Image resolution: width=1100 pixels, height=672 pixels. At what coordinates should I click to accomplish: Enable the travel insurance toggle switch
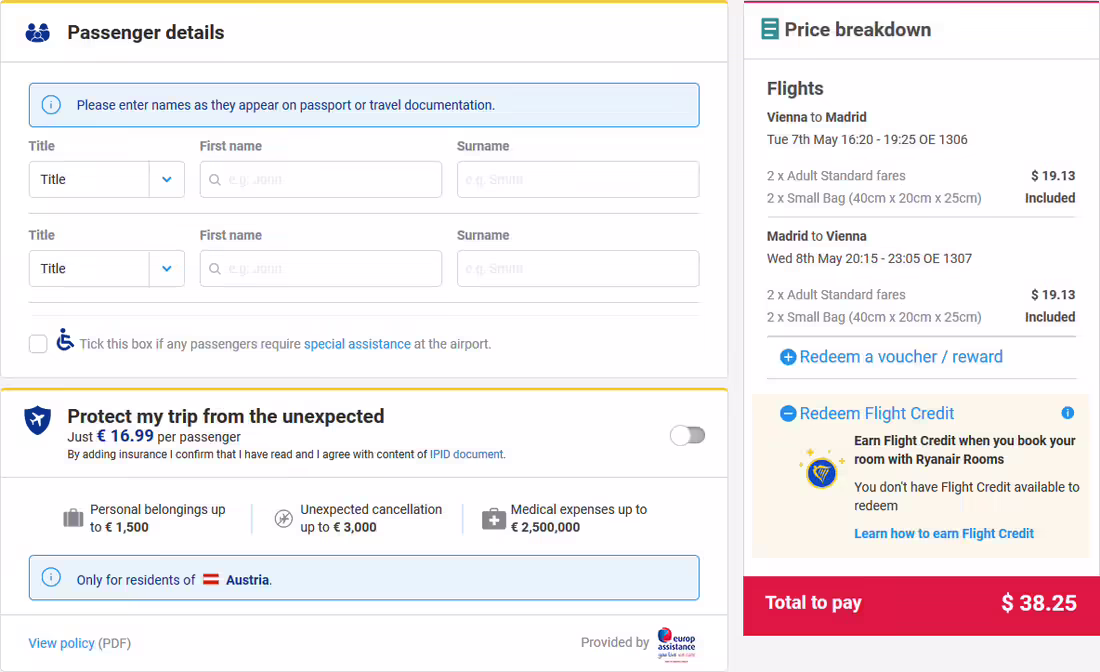[687, 436]
